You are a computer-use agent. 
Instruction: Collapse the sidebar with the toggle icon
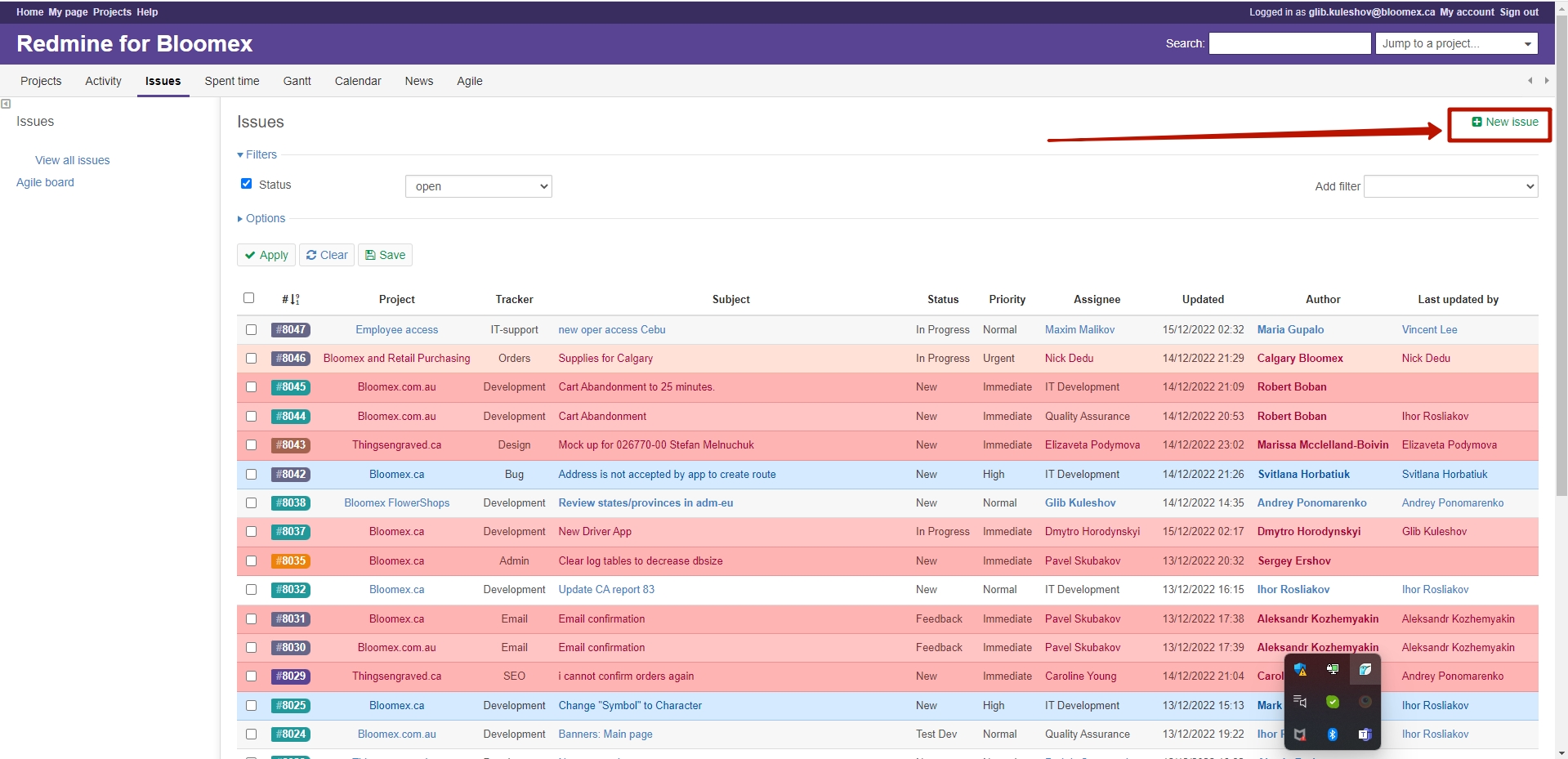coord(6,104)
